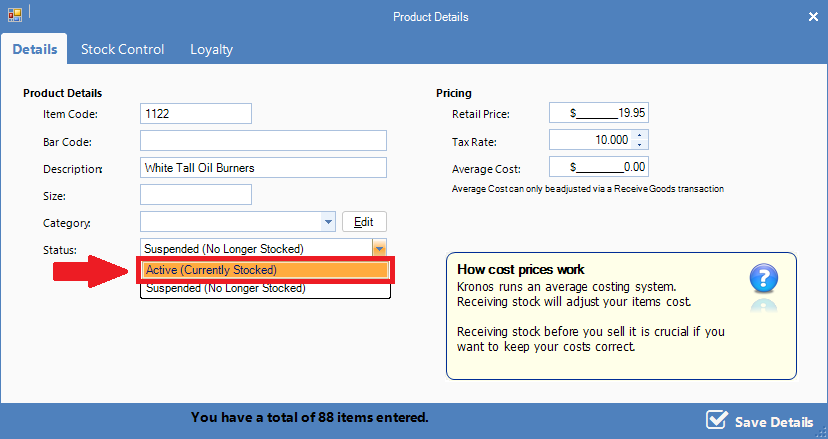
Task: Select the Details tab
Action: pyautogui.click(x=34, y=49)
